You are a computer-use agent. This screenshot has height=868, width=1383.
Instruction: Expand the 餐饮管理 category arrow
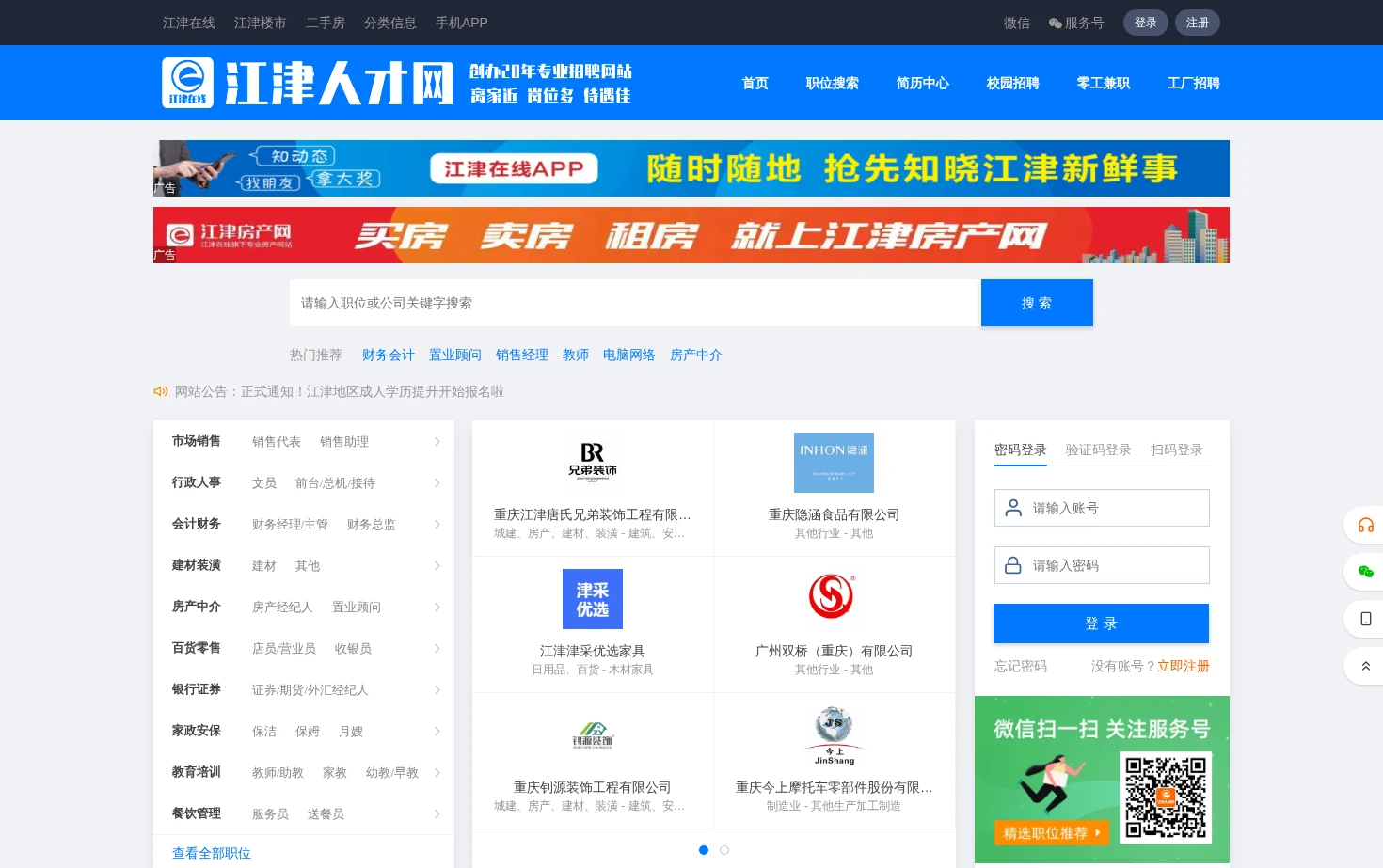point(437,813)
